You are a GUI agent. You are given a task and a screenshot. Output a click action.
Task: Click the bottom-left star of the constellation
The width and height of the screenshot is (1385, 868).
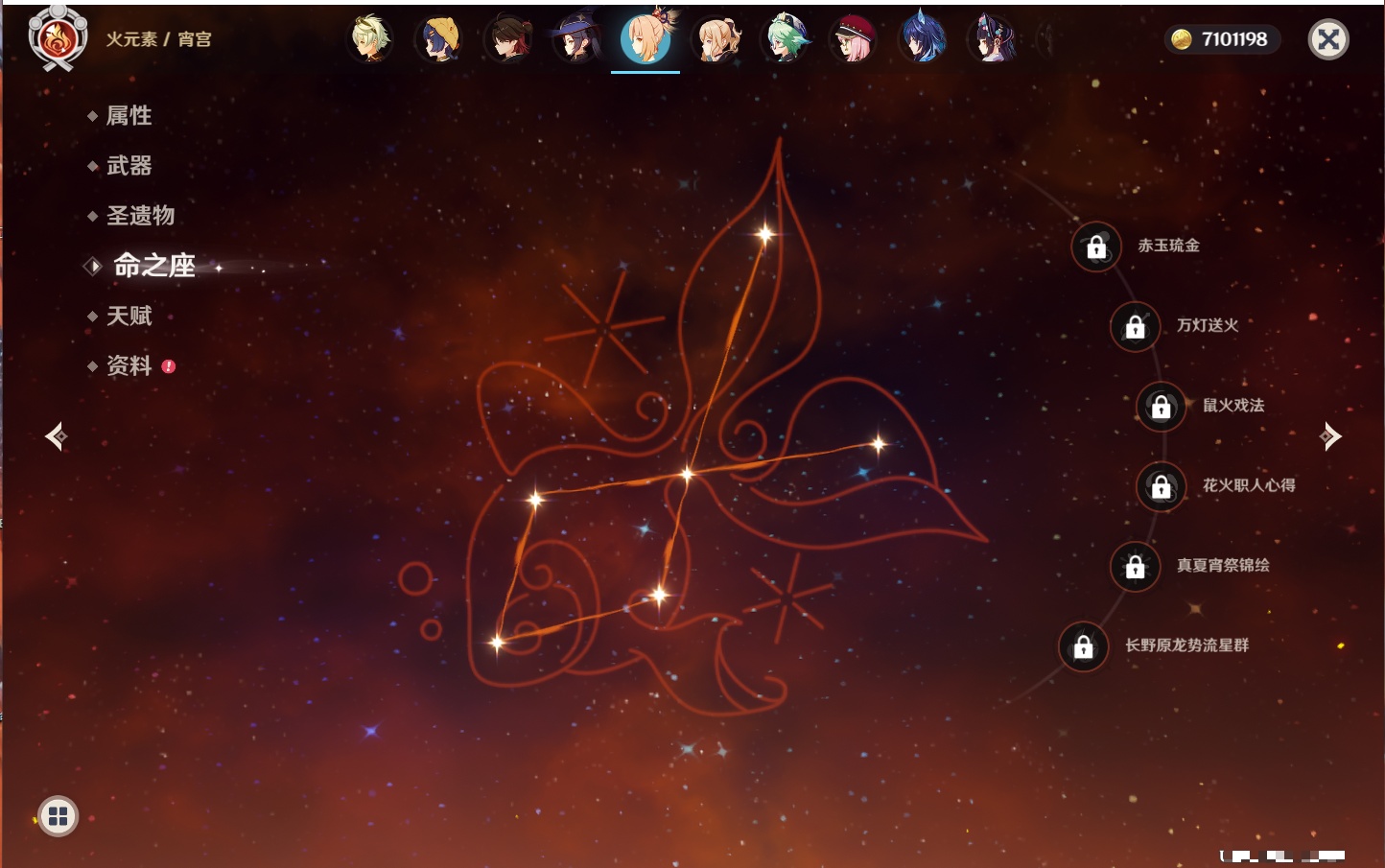pos(497,642)
